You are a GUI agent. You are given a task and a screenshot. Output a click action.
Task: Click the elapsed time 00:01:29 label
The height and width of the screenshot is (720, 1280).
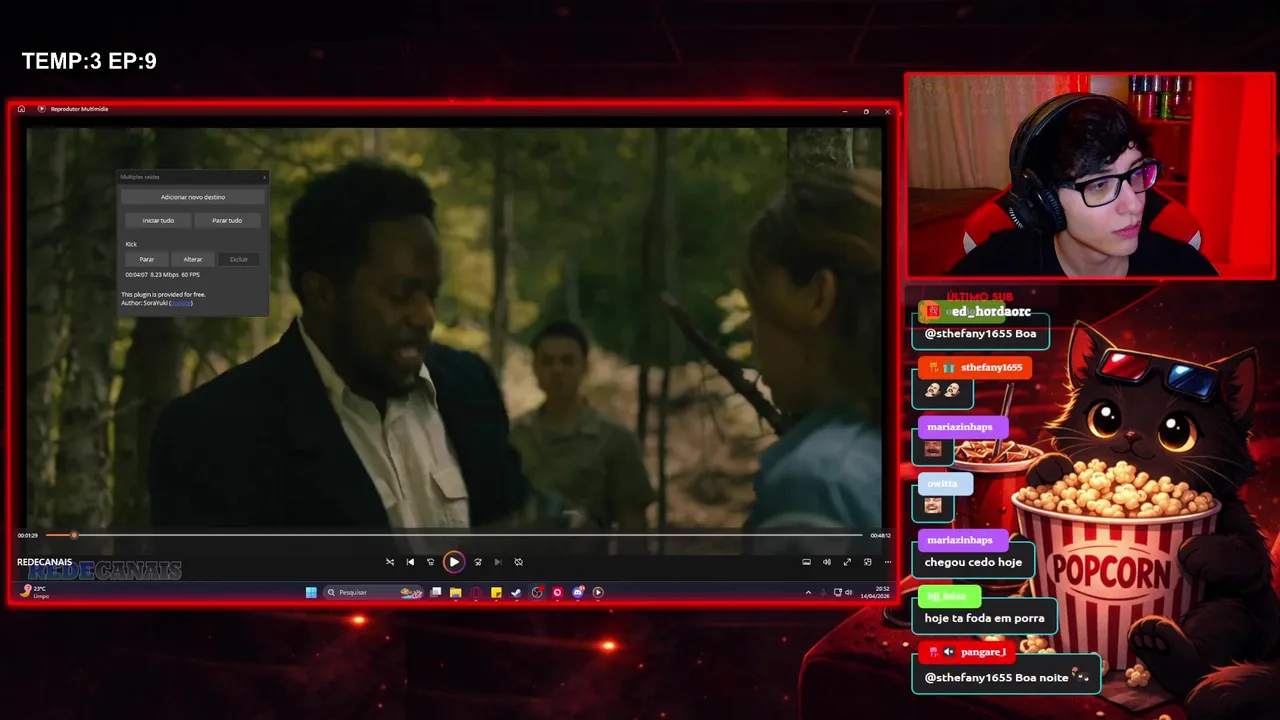coord(28,536)
